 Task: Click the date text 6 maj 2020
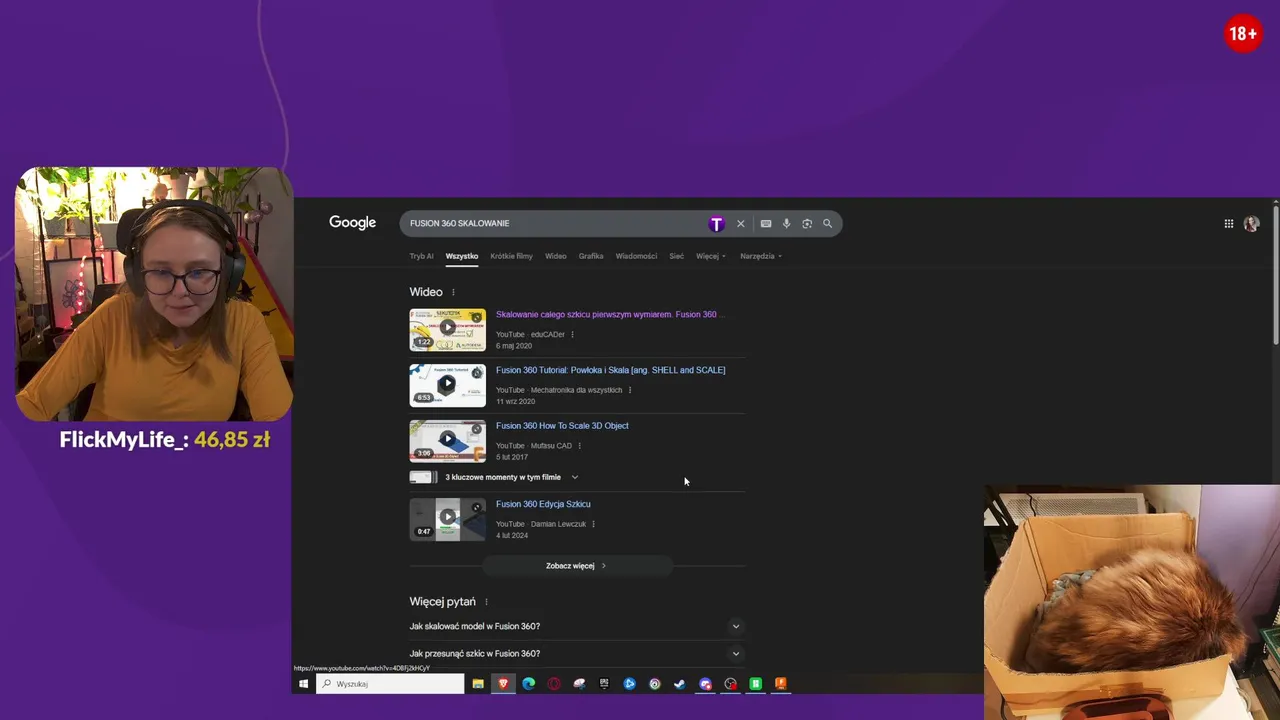(x=514, y=346)
